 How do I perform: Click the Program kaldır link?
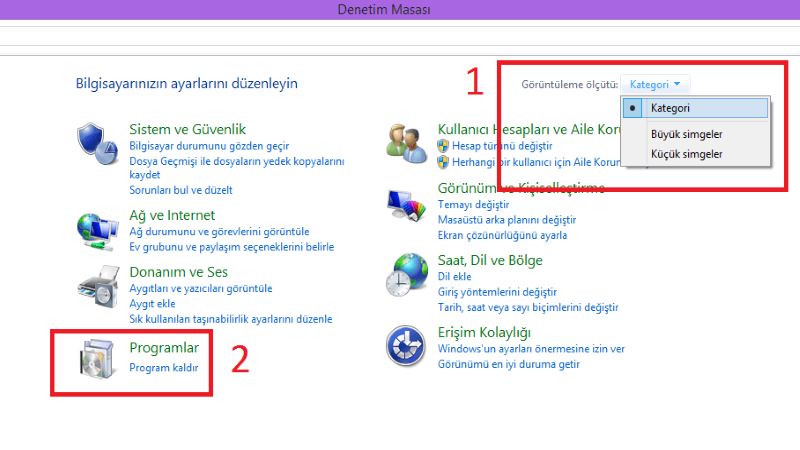(164, 367)
